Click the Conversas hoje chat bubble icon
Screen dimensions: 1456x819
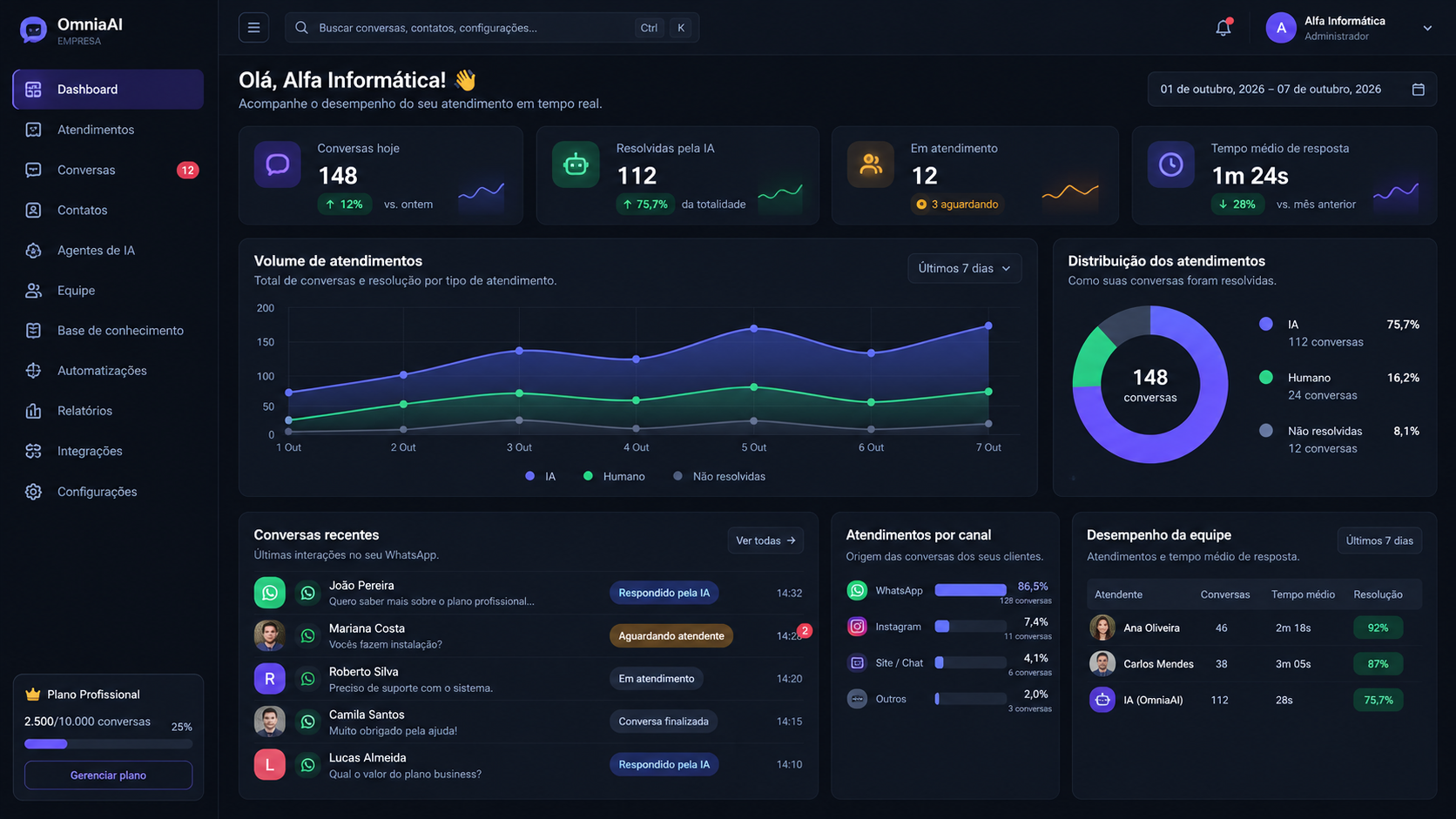tap(278, 164)
